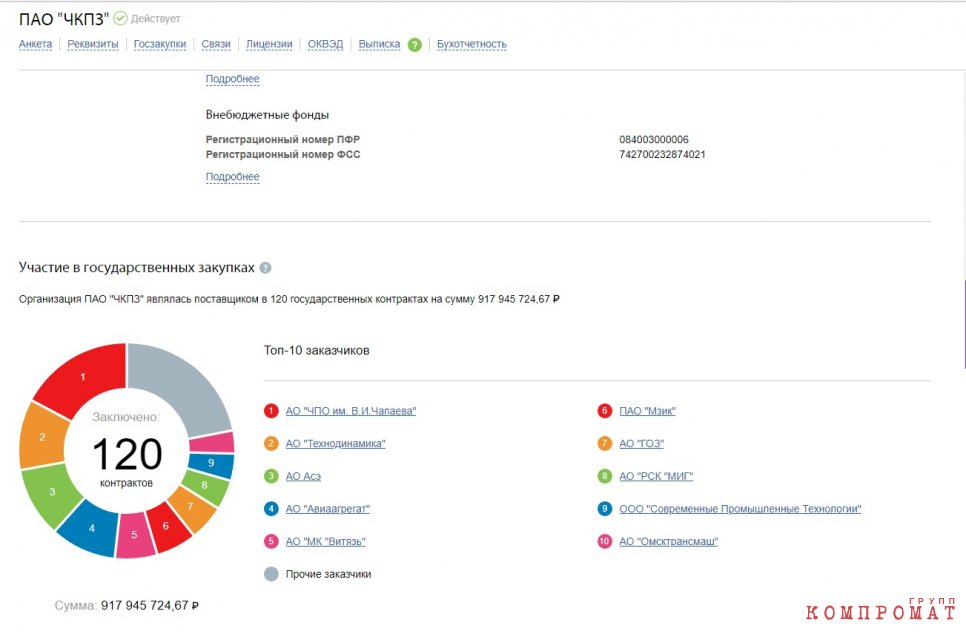Click PFR registration number 084003000006
This screenshot has height=640, width=966.
(x=654, y=140)
